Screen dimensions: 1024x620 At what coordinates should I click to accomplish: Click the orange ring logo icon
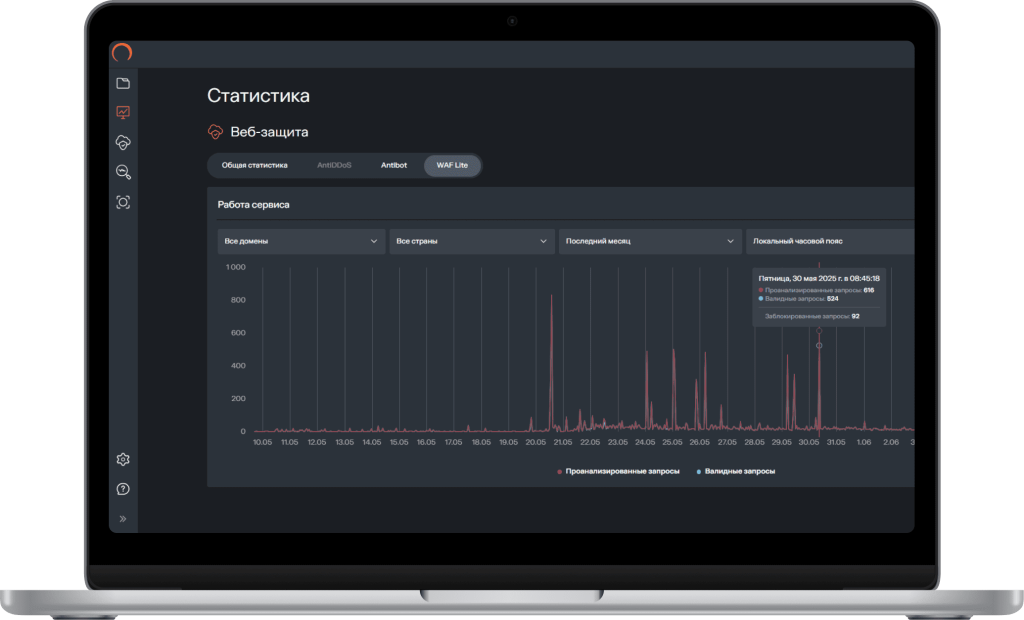(122, 53)
